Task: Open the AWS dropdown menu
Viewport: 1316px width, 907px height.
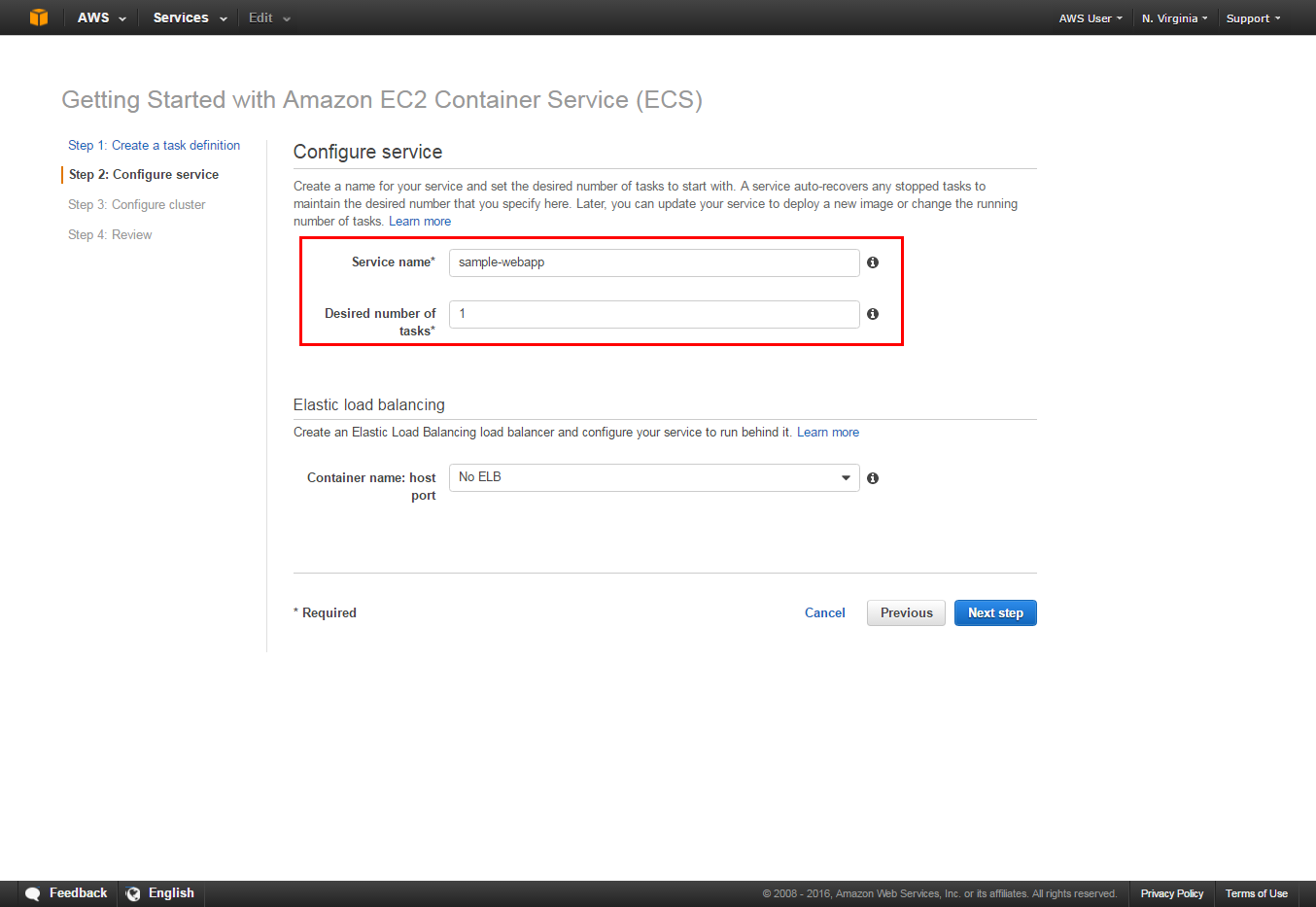Action: click(102, 17)
